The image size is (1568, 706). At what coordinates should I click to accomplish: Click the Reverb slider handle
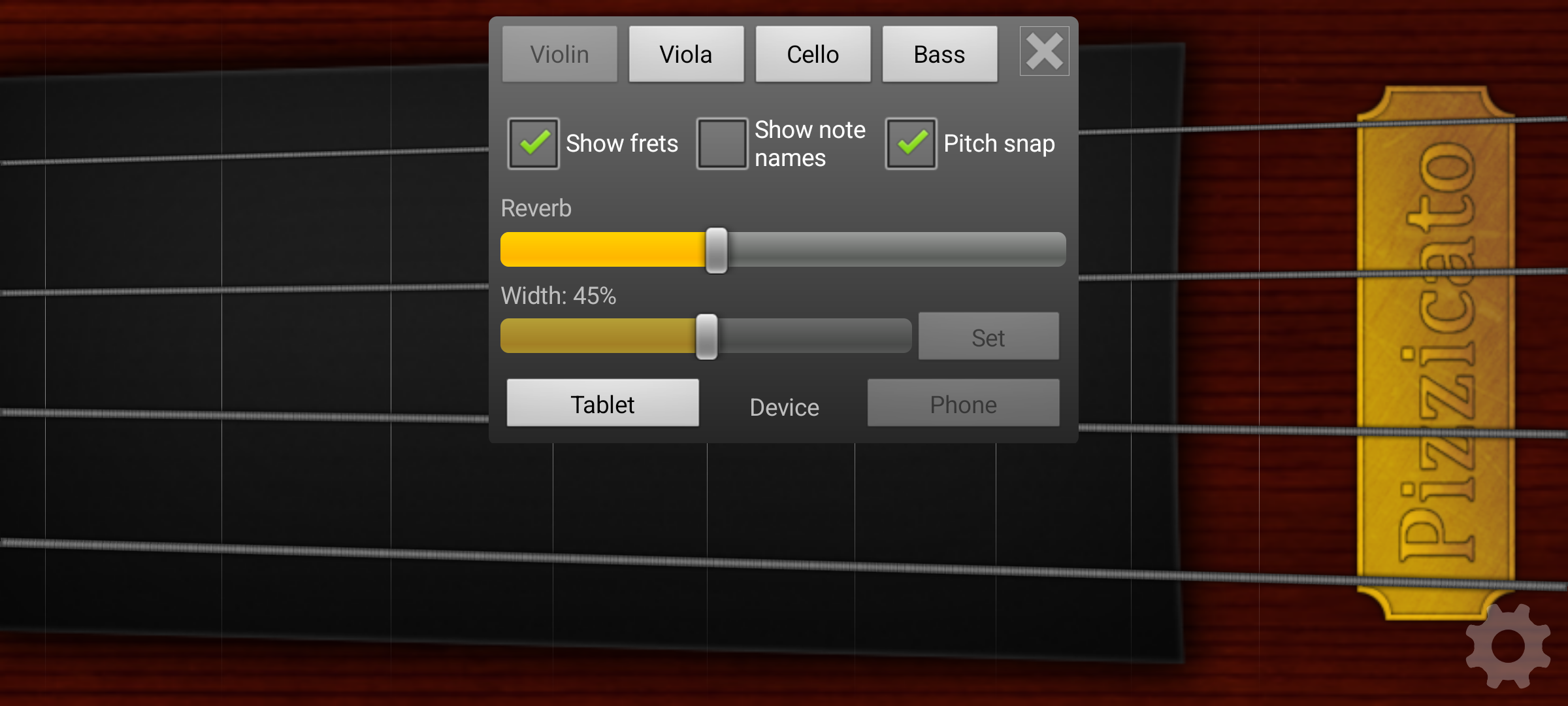point(716,250)
